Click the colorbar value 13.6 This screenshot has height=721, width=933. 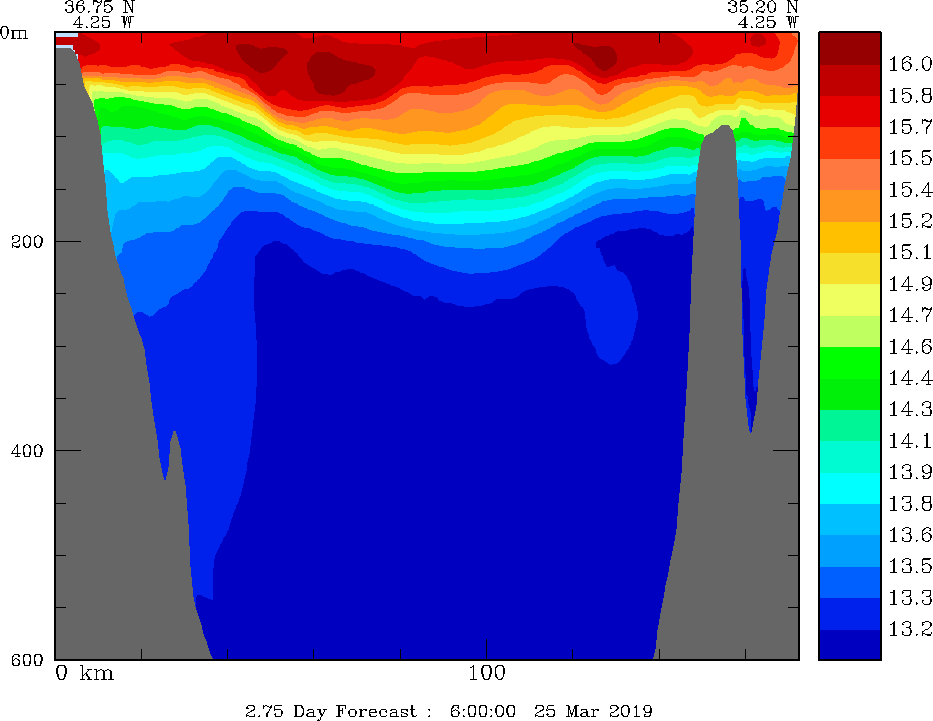click(x=910, y=535)
